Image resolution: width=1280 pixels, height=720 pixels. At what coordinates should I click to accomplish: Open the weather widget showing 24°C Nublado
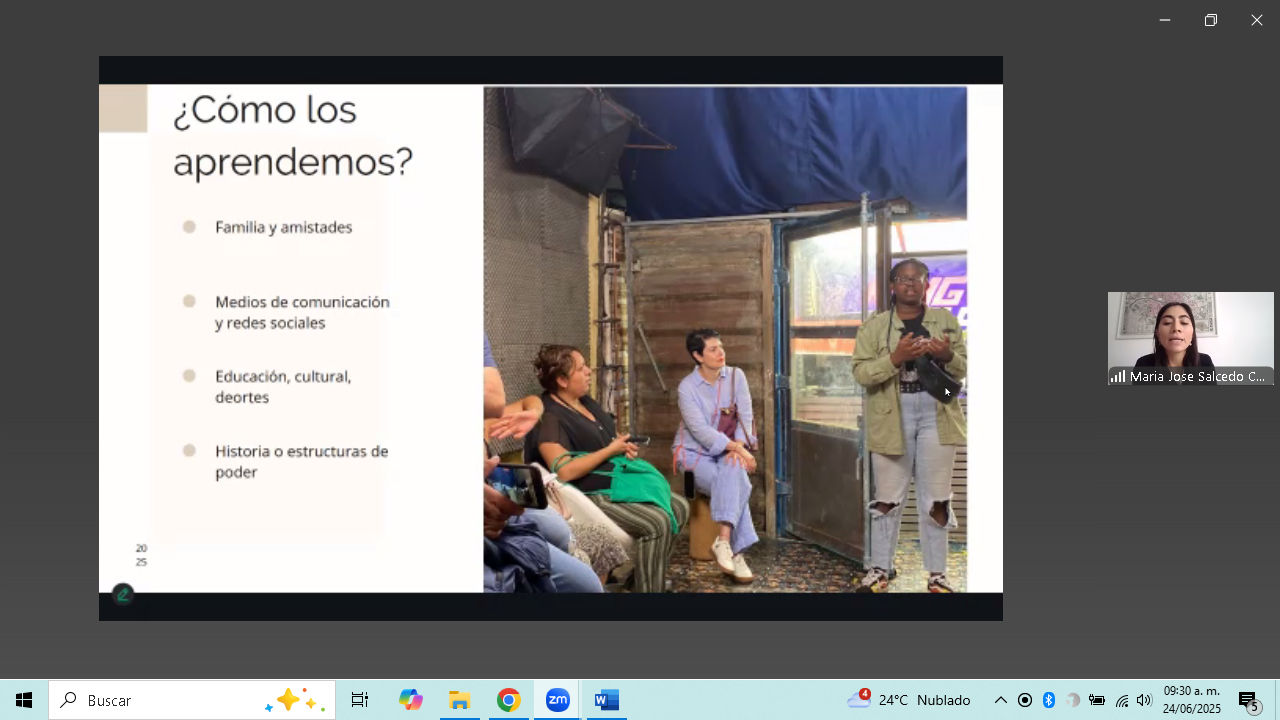click(908, 700)
